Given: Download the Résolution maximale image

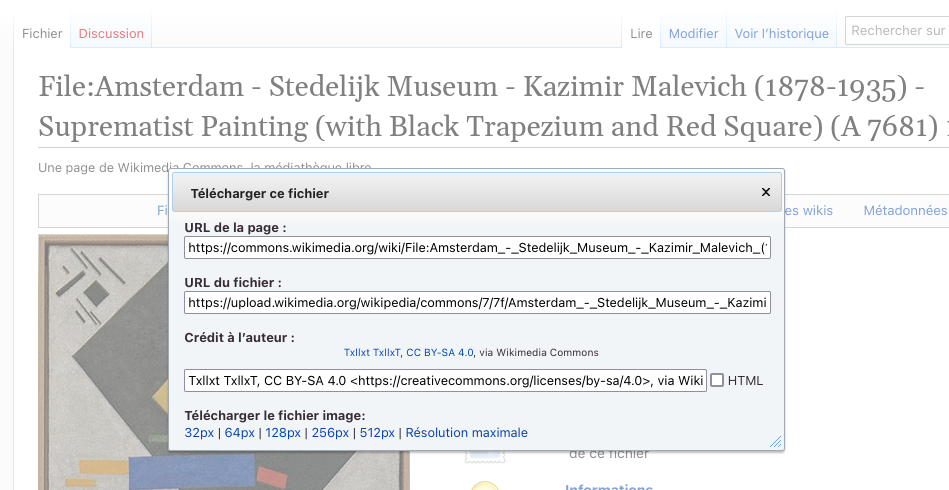Looking at the screenshot, I should point(466,433).
